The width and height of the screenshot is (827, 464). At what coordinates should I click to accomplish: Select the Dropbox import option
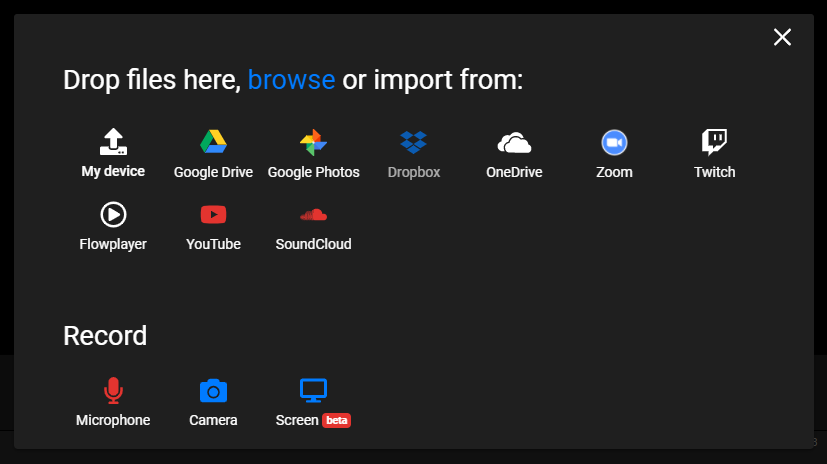tap(414, 153)
